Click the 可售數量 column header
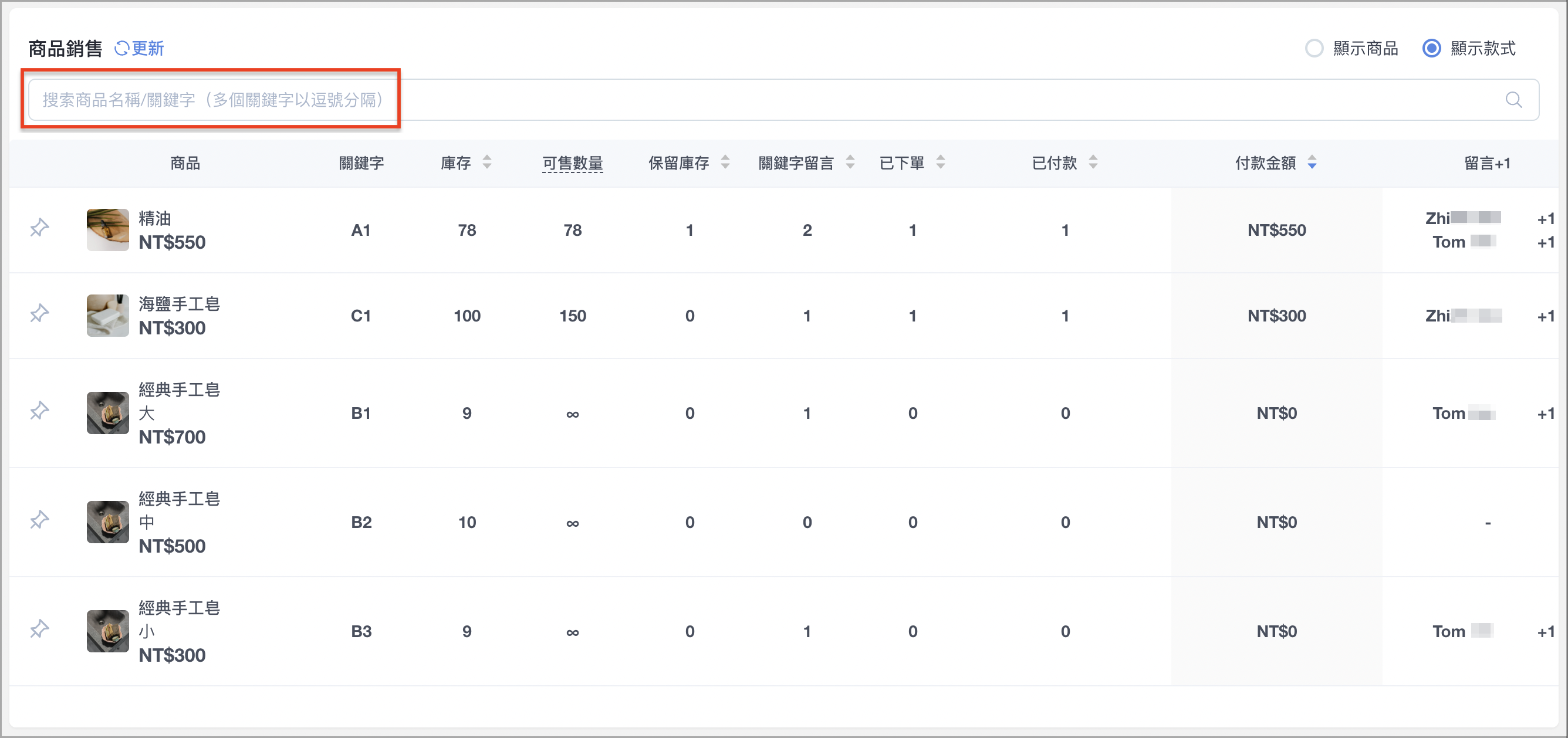This screenshot has height=738, width=1568. coord(572,163)
